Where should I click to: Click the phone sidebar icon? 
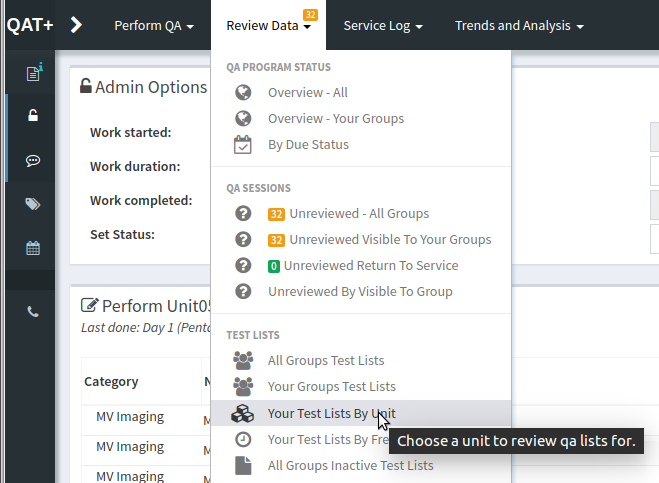(x=33, y=311)
